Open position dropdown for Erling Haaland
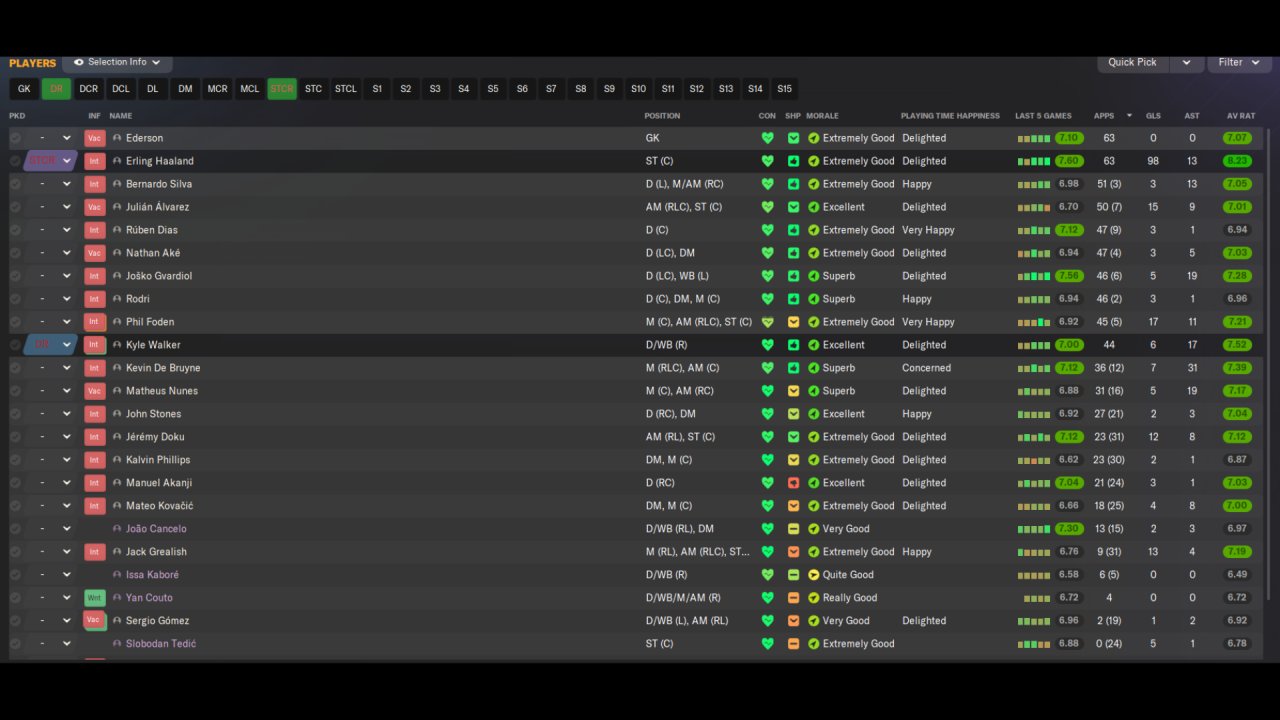 (67, 161)
